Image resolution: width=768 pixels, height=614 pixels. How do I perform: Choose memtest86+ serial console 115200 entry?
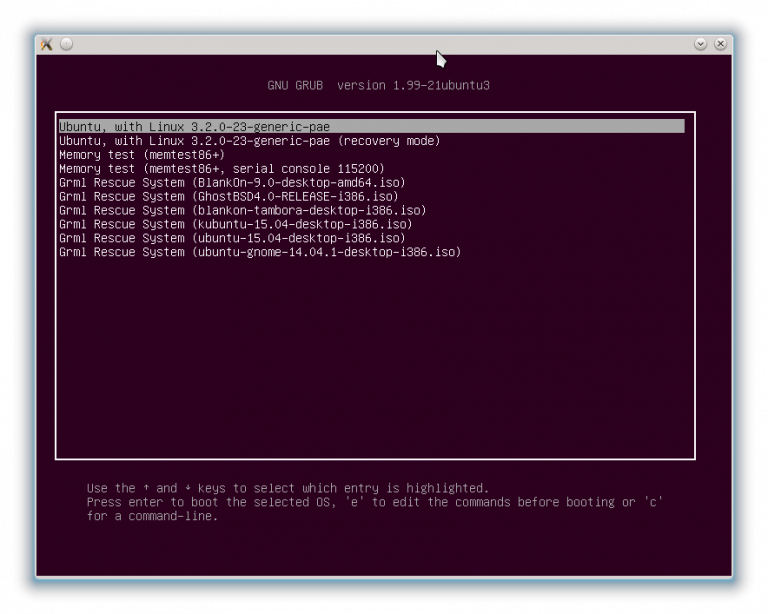click(x=221, y=169)
